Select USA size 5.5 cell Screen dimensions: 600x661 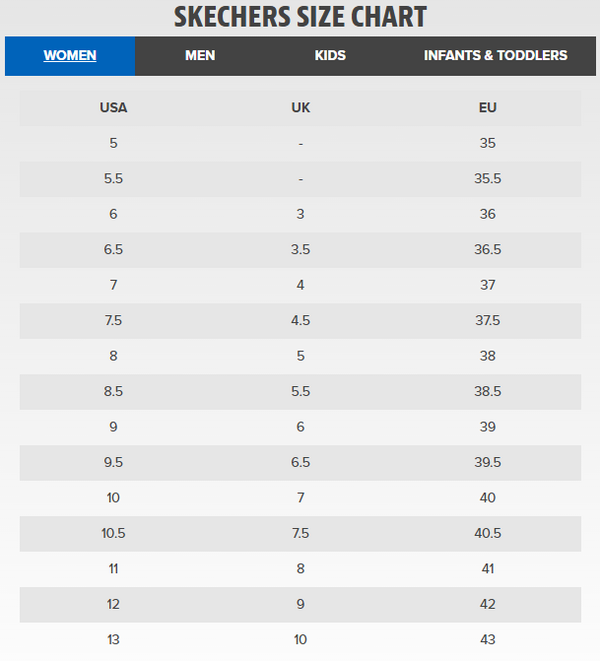pyautogui.click(x=114, y=179)
